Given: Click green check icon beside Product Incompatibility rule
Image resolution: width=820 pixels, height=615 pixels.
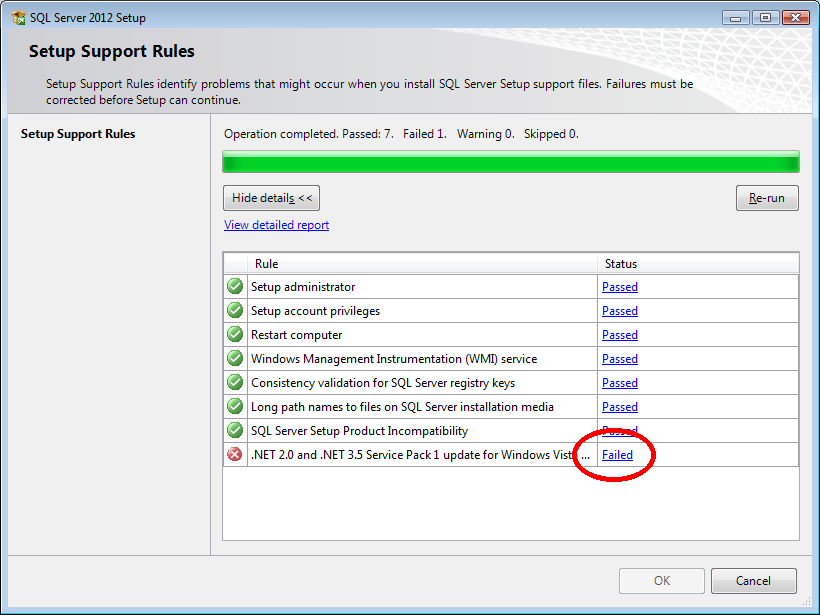Looking at the screenshot, I should click(x=235, y=430).
